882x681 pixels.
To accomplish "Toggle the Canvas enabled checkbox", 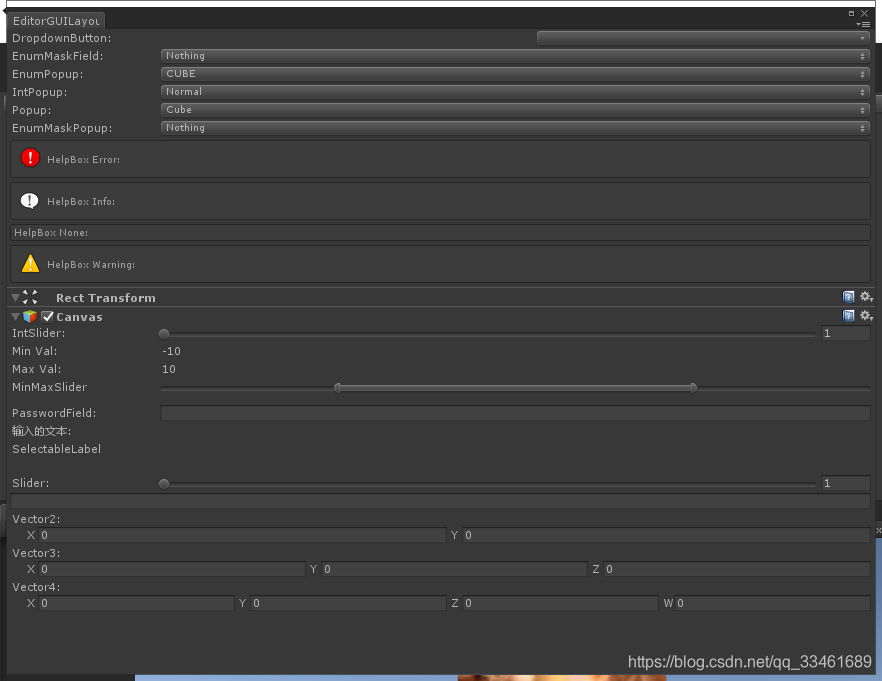I will pos(47,317).
